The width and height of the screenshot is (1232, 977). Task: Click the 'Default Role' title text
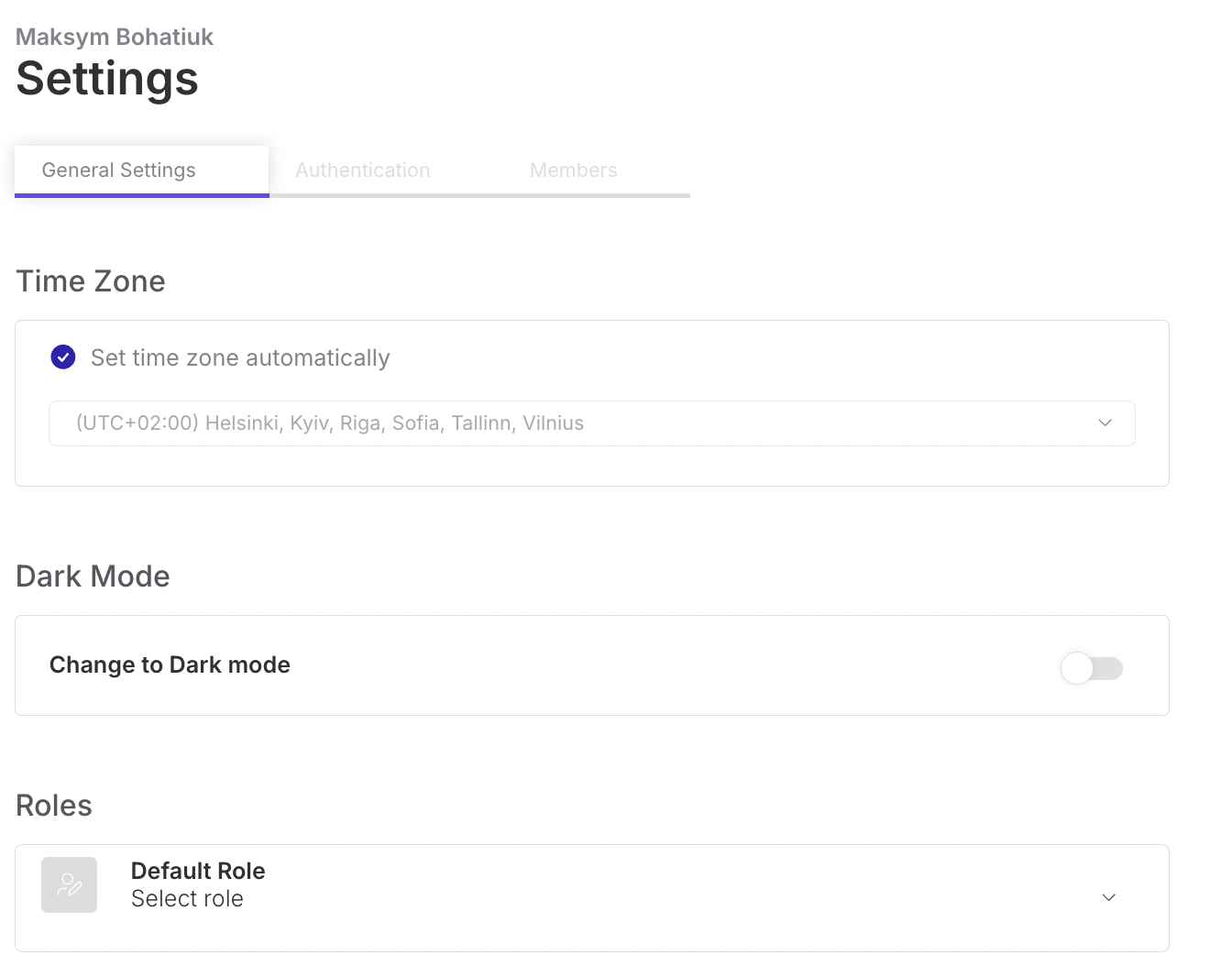(198, 871)
